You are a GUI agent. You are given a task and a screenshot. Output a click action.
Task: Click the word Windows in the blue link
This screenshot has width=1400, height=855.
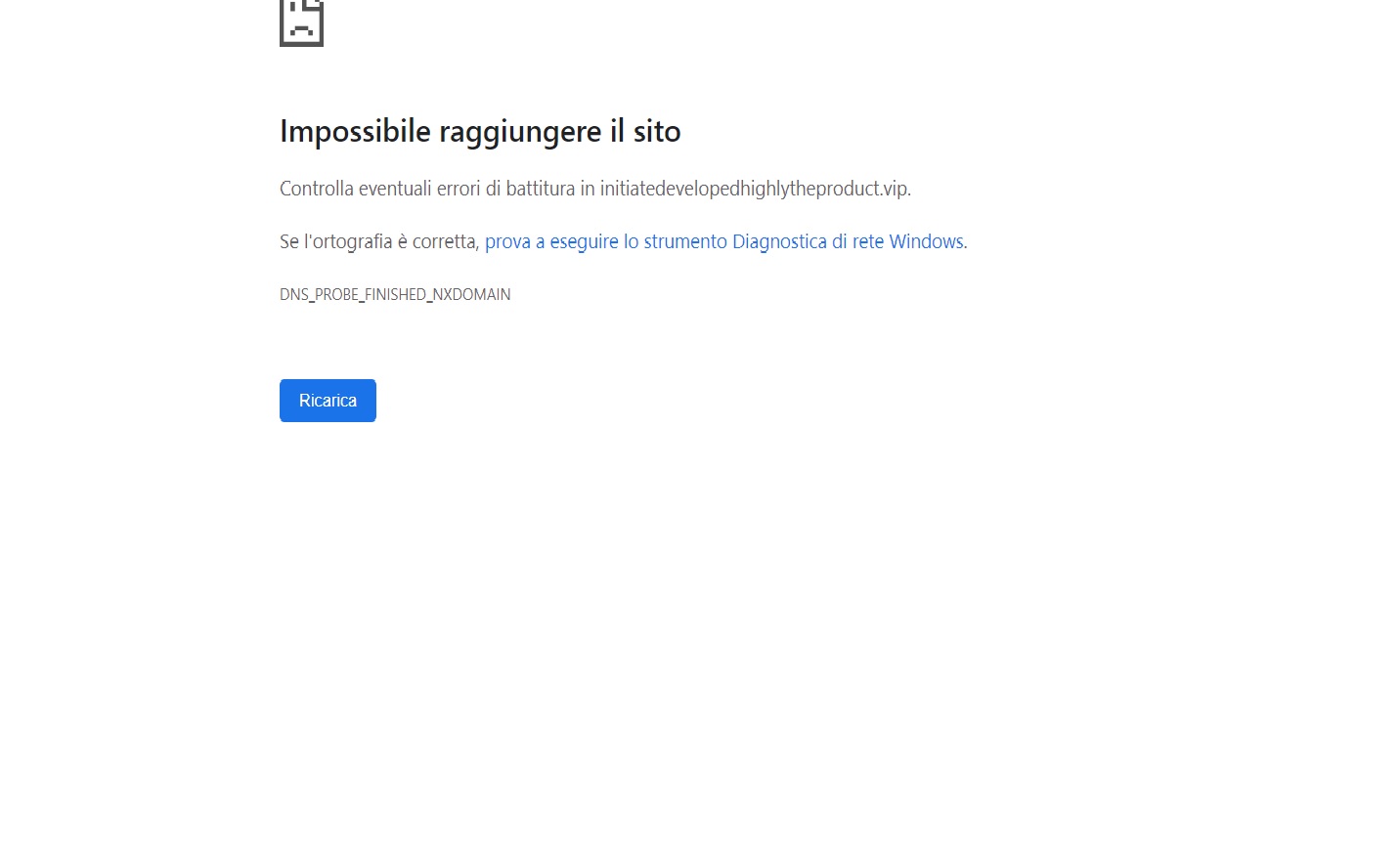926,241
